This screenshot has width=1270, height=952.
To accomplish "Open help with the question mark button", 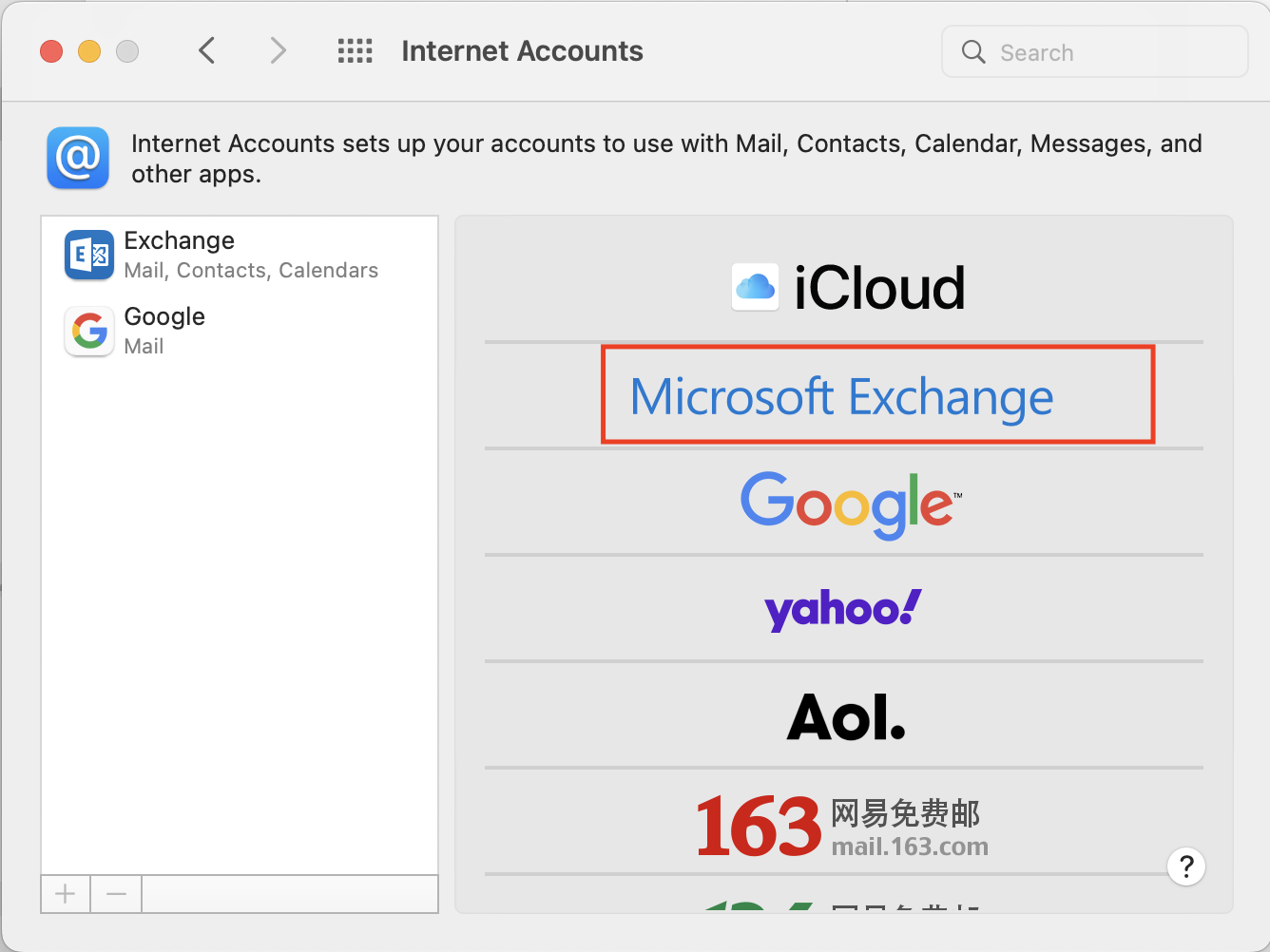I will click(1185, 866).
